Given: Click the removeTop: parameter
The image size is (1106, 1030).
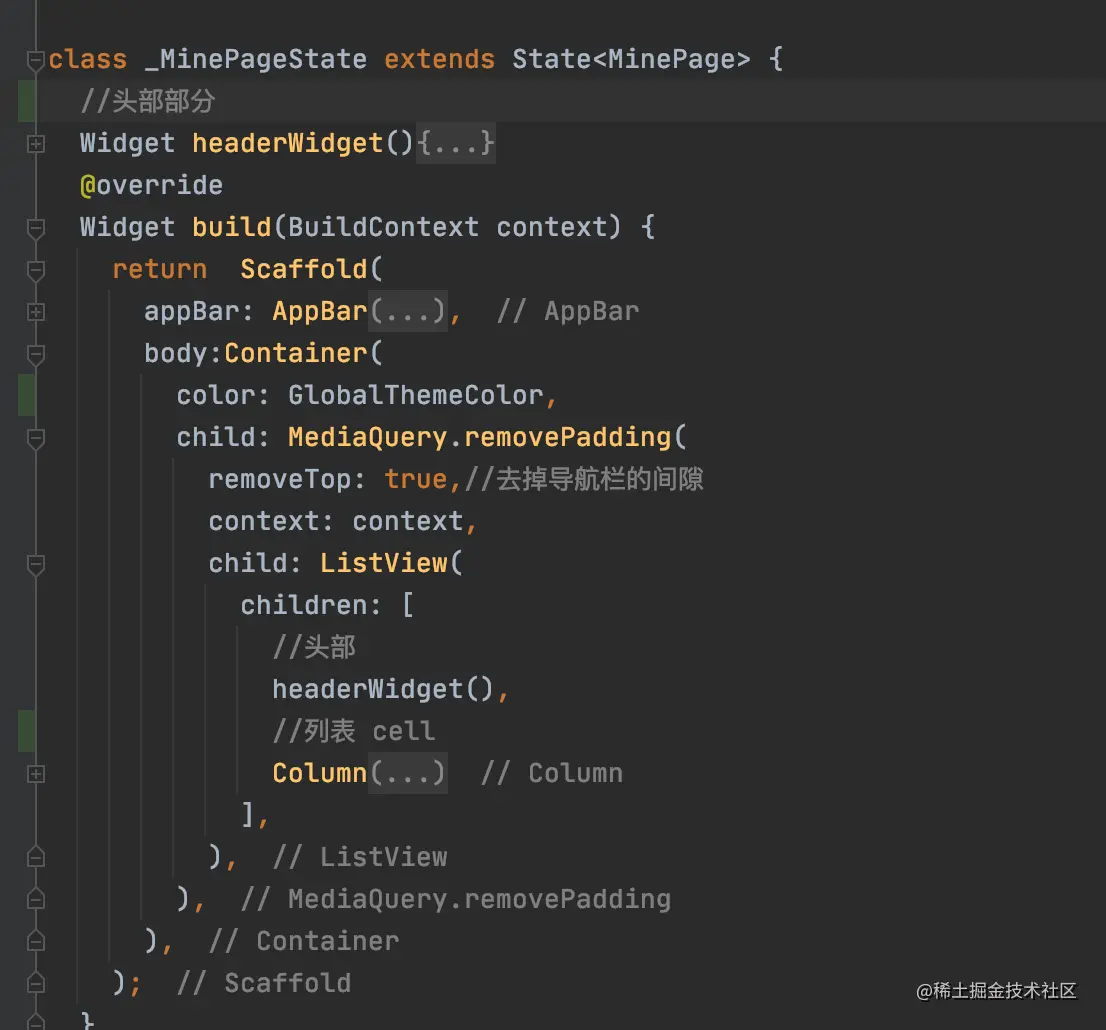Looking at the screenshot, I should tap(287, 479).
